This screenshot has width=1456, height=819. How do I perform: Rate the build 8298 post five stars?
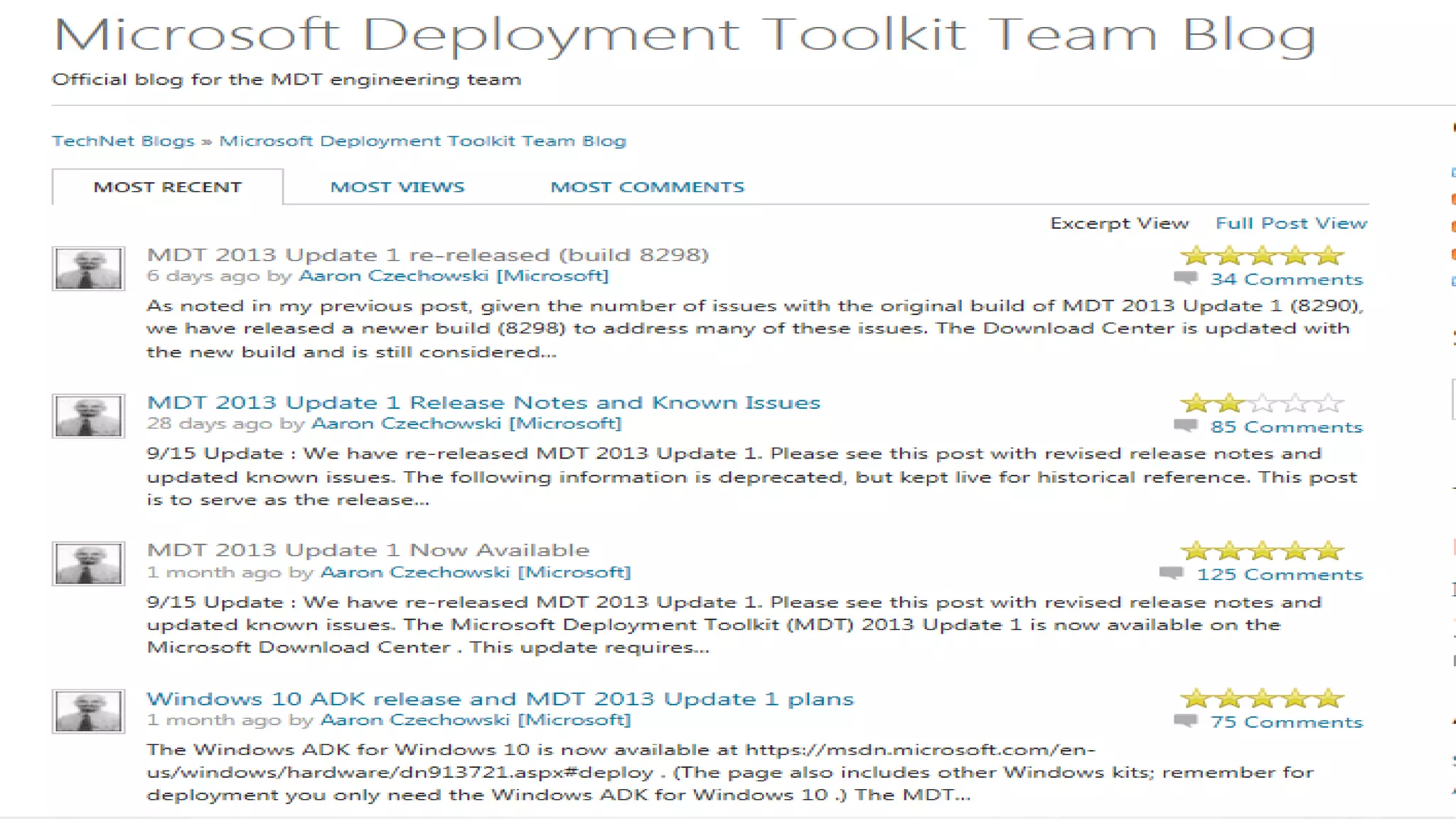(1329, 255)
